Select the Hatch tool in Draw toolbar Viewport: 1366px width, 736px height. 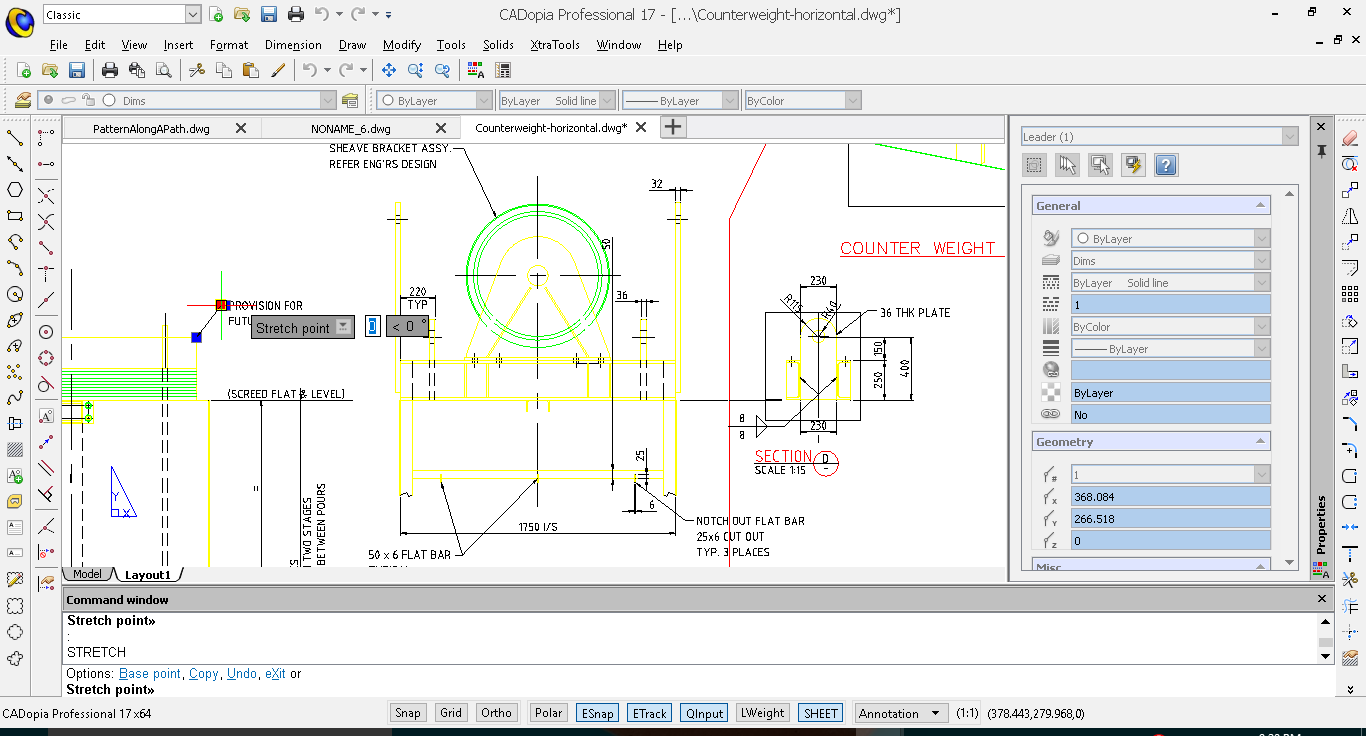[x=15, y=450]
